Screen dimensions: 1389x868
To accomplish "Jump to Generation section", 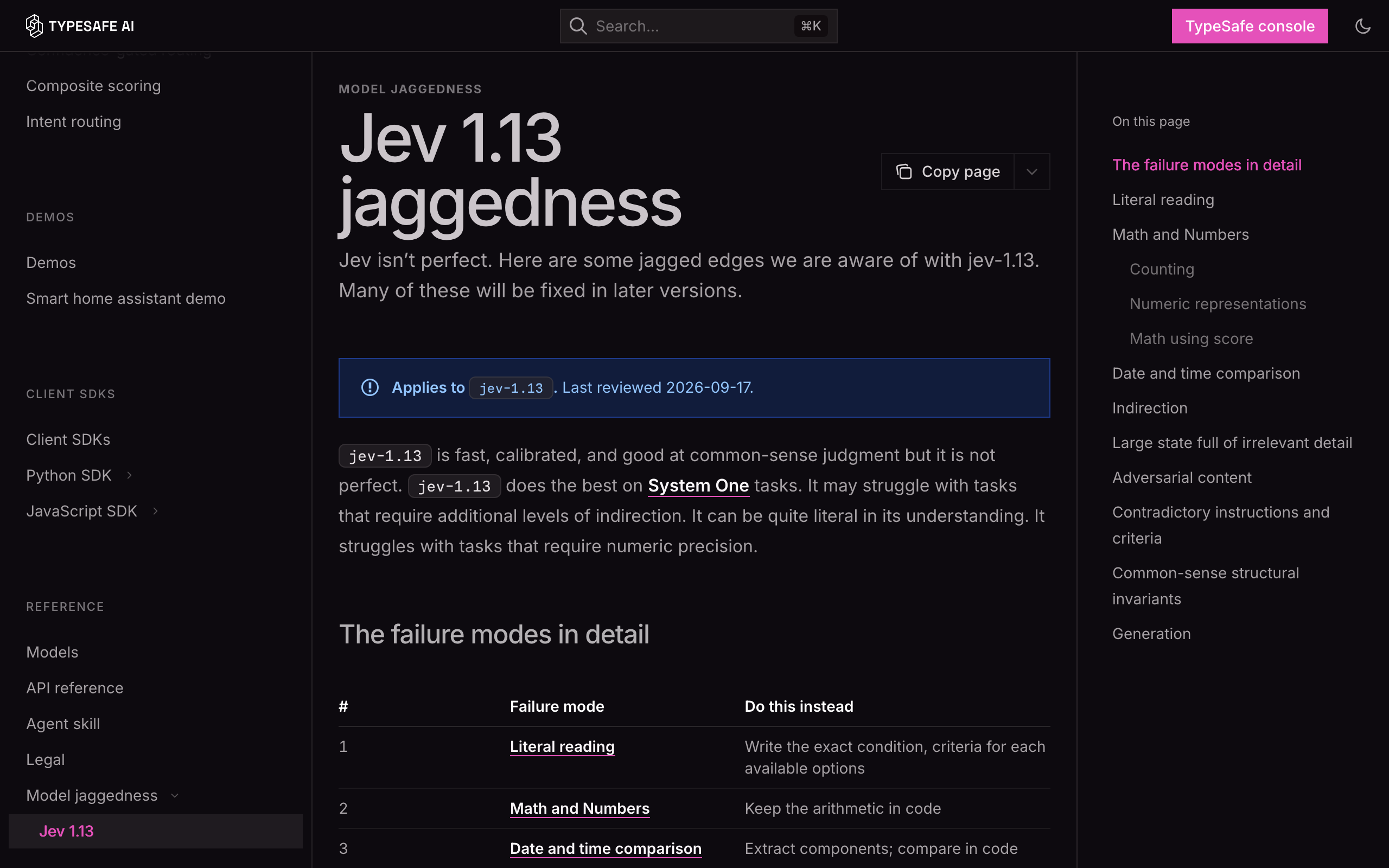I will pyautogui.click(x=1151, y=634).
